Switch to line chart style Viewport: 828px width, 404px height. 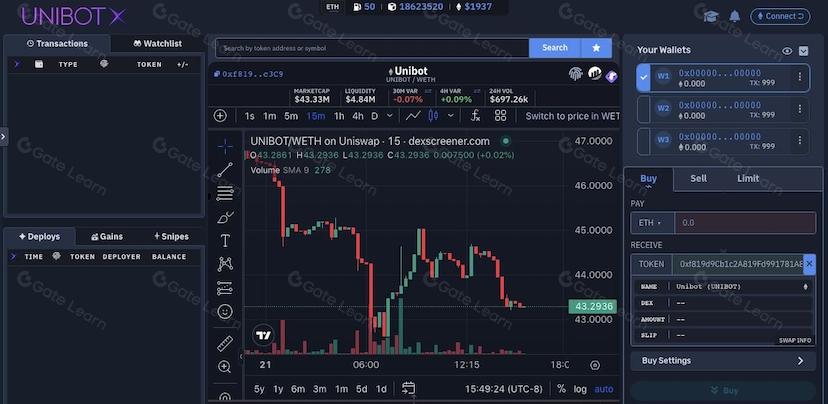coord(413,116)
